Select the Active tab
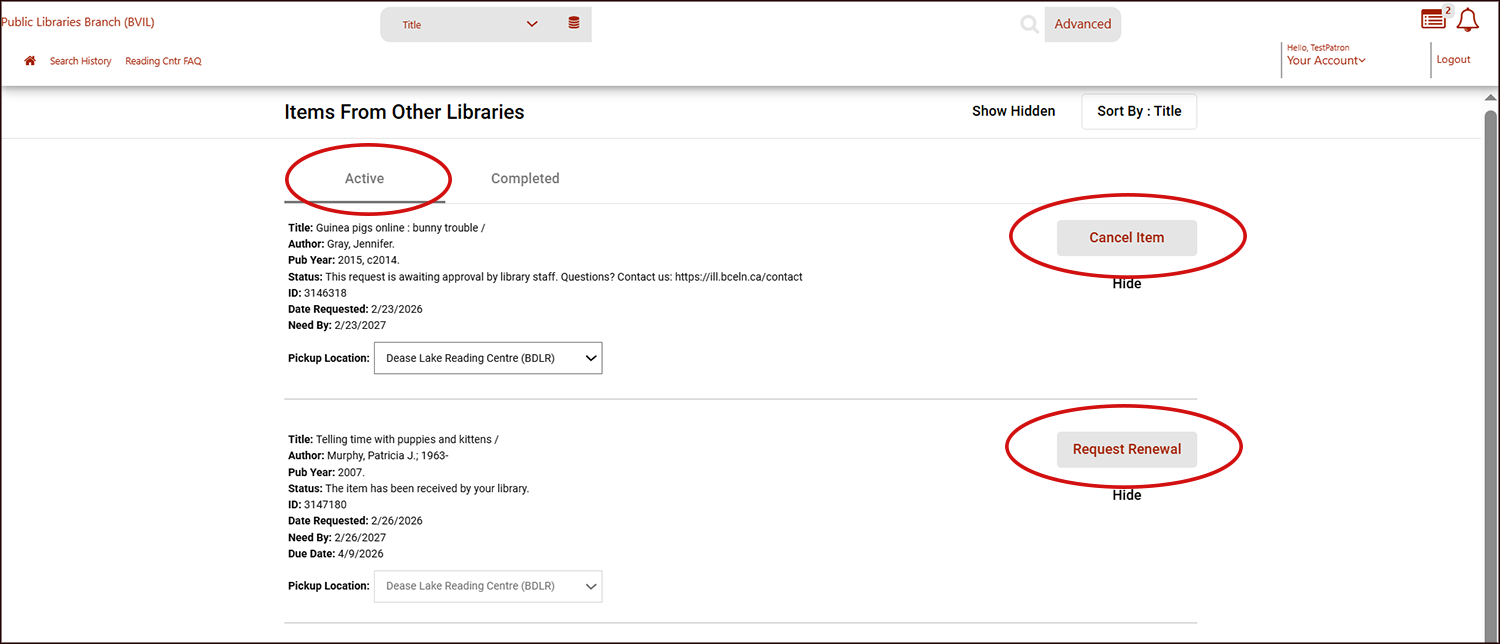The image size is (1500, 644). point(364,178)
